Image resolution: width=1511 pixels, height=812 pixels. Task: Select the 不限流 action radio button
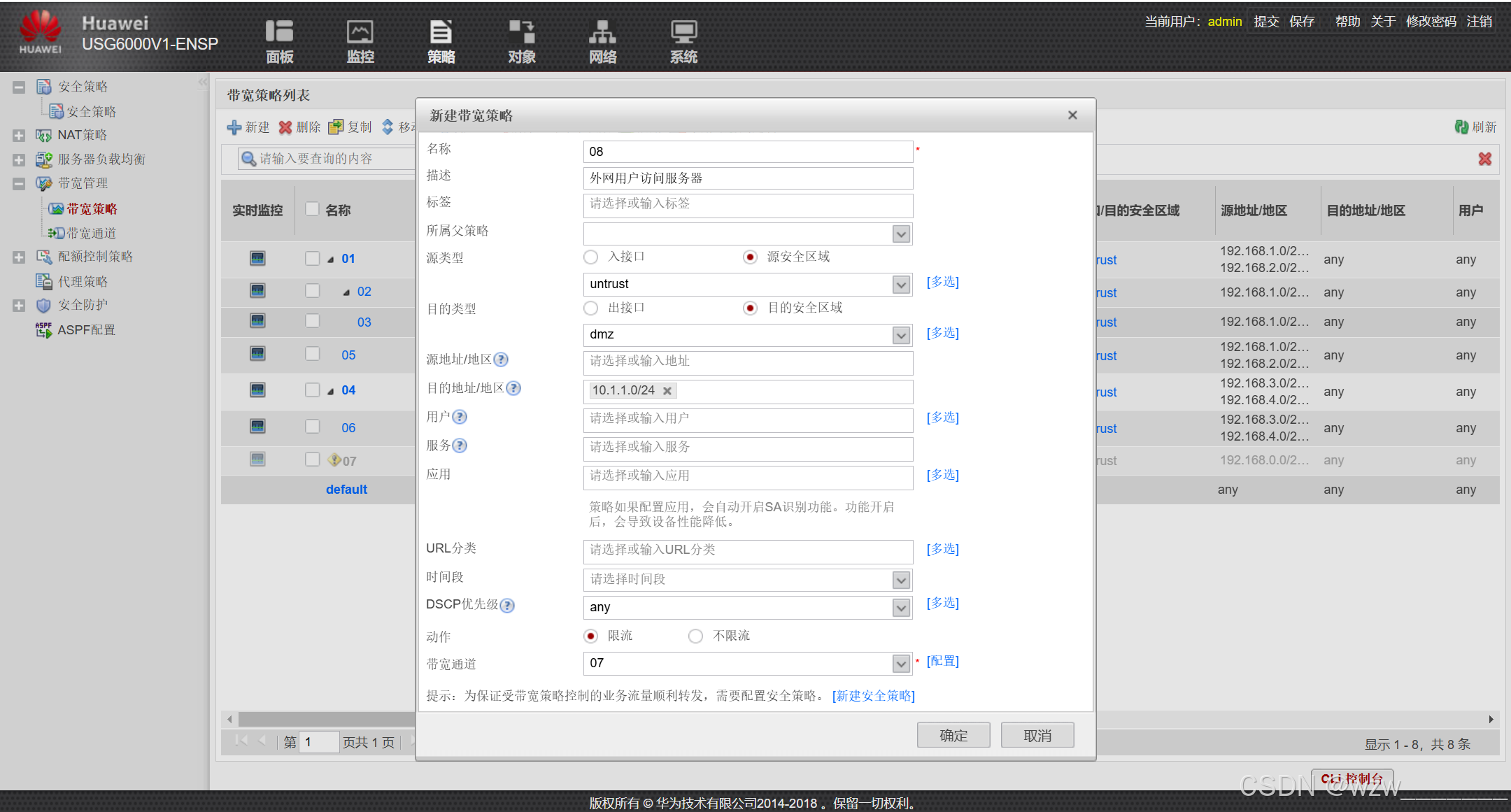[x=695, y=636]
